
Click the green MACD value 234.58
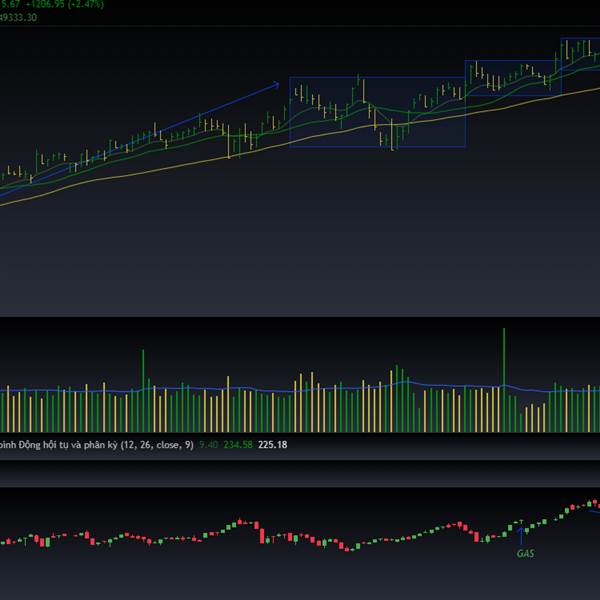238,445
